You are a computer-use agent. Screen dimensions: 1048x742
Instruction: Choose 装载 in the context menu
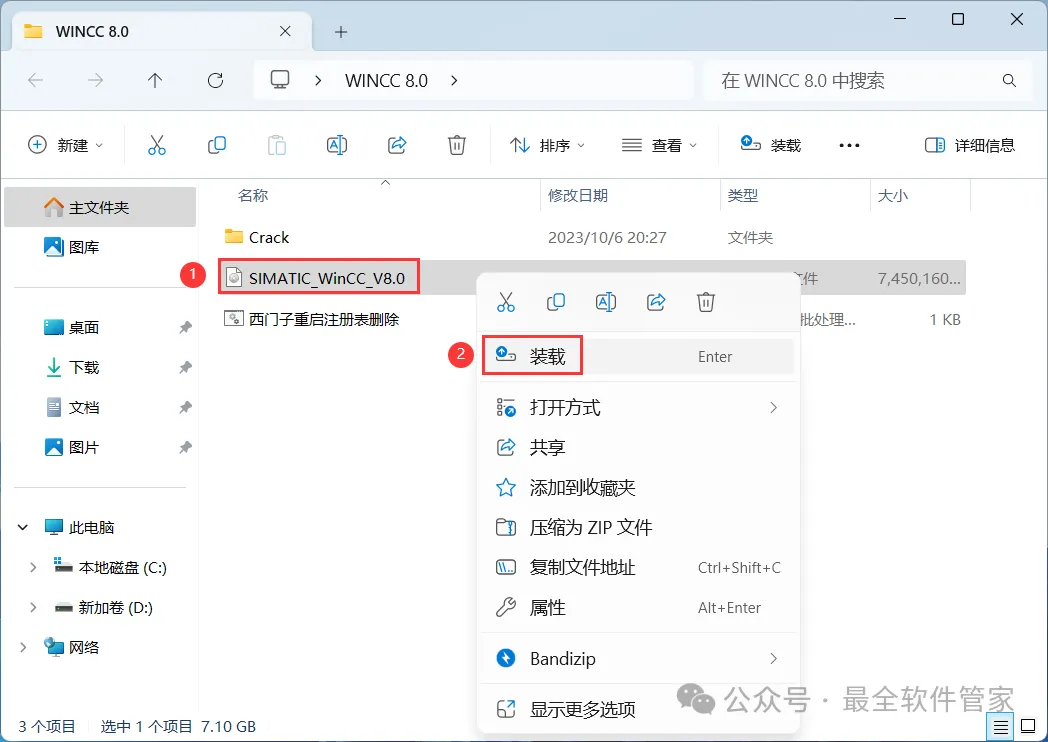pyautogui.click(x=638, y=356)
